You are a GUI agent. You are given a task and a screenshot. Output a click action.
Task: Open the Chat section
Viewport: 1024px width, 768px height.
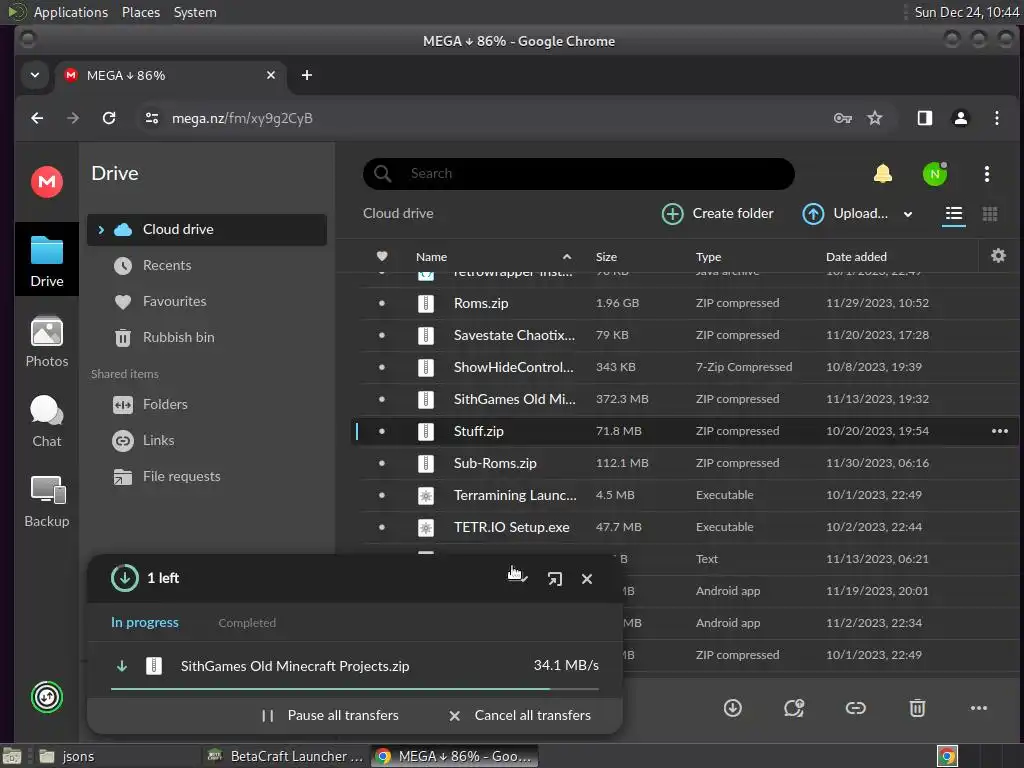(x=47, y=421)
